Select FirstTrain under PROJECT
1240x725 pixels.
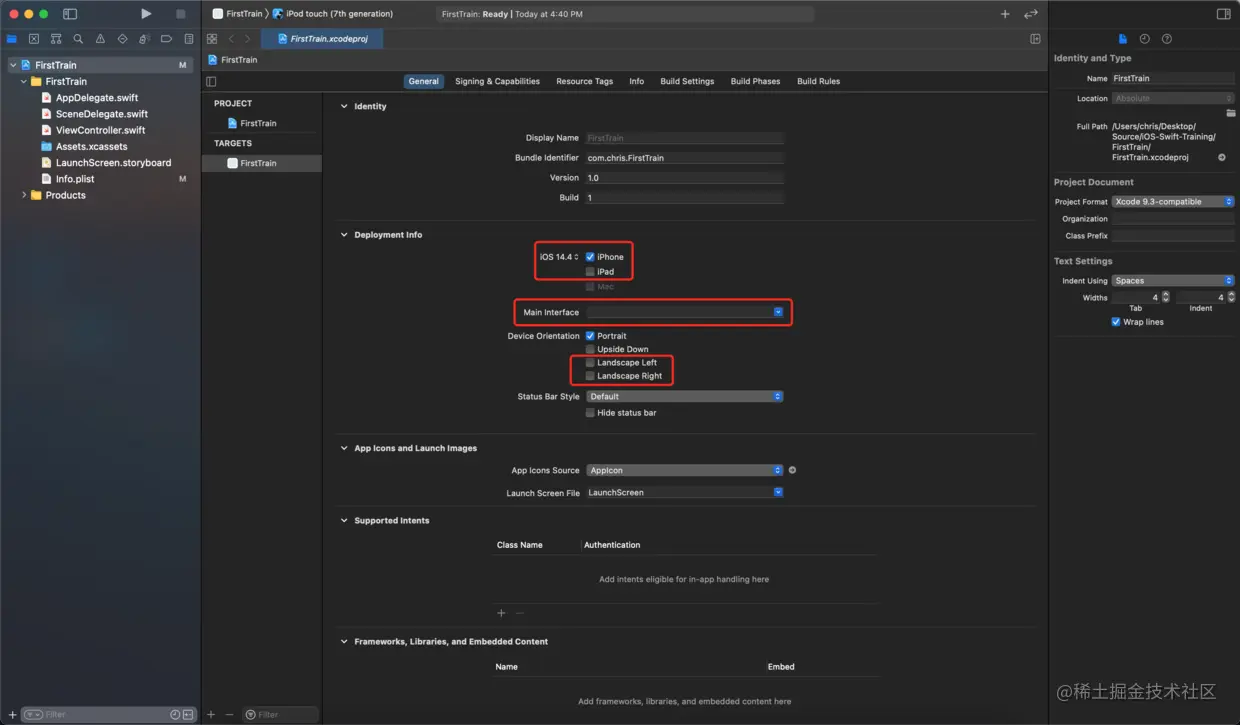(x=258, y=123)
